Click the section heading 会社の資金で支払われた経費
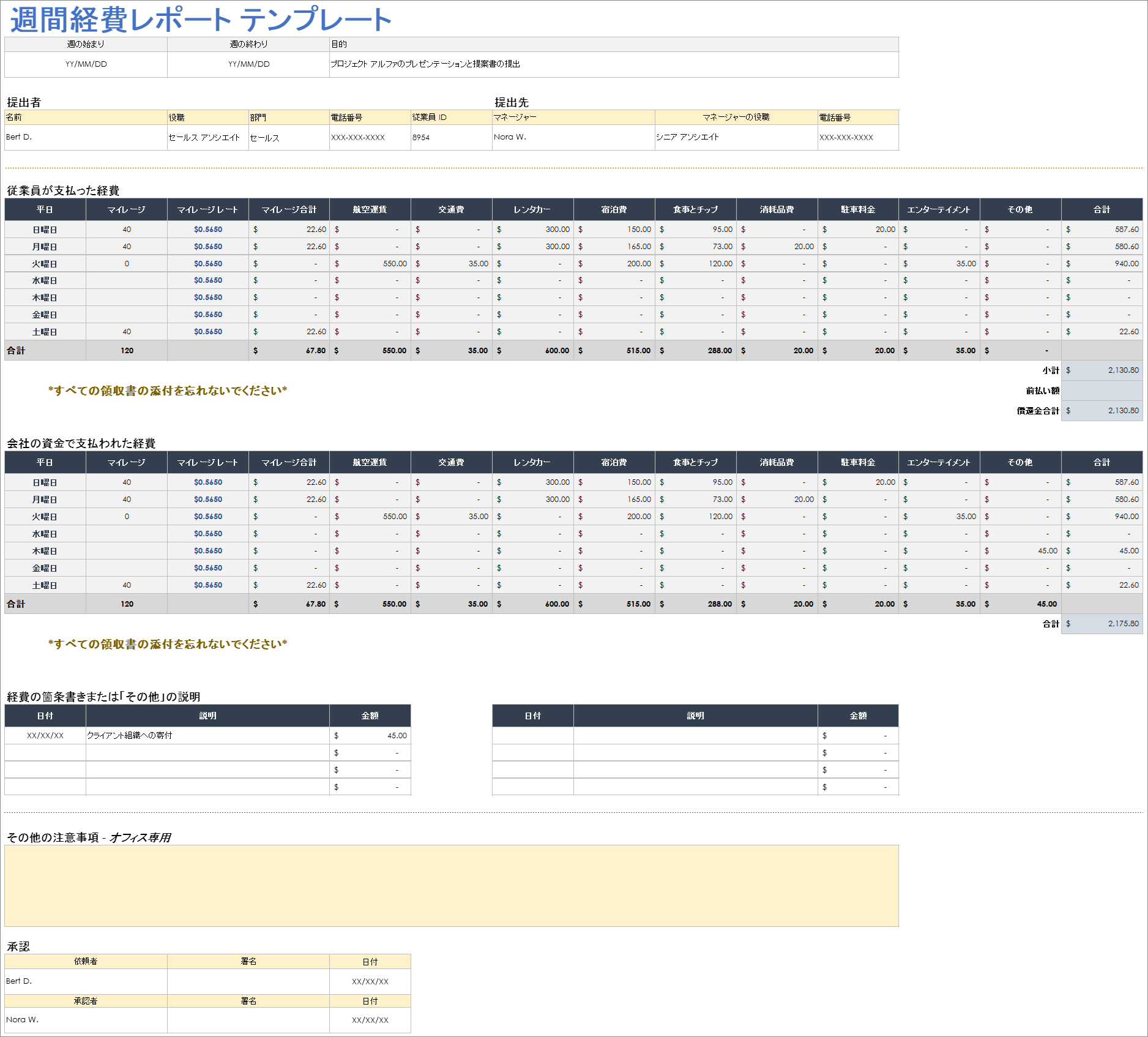The image size is (1148, 1037). [81, 443]
